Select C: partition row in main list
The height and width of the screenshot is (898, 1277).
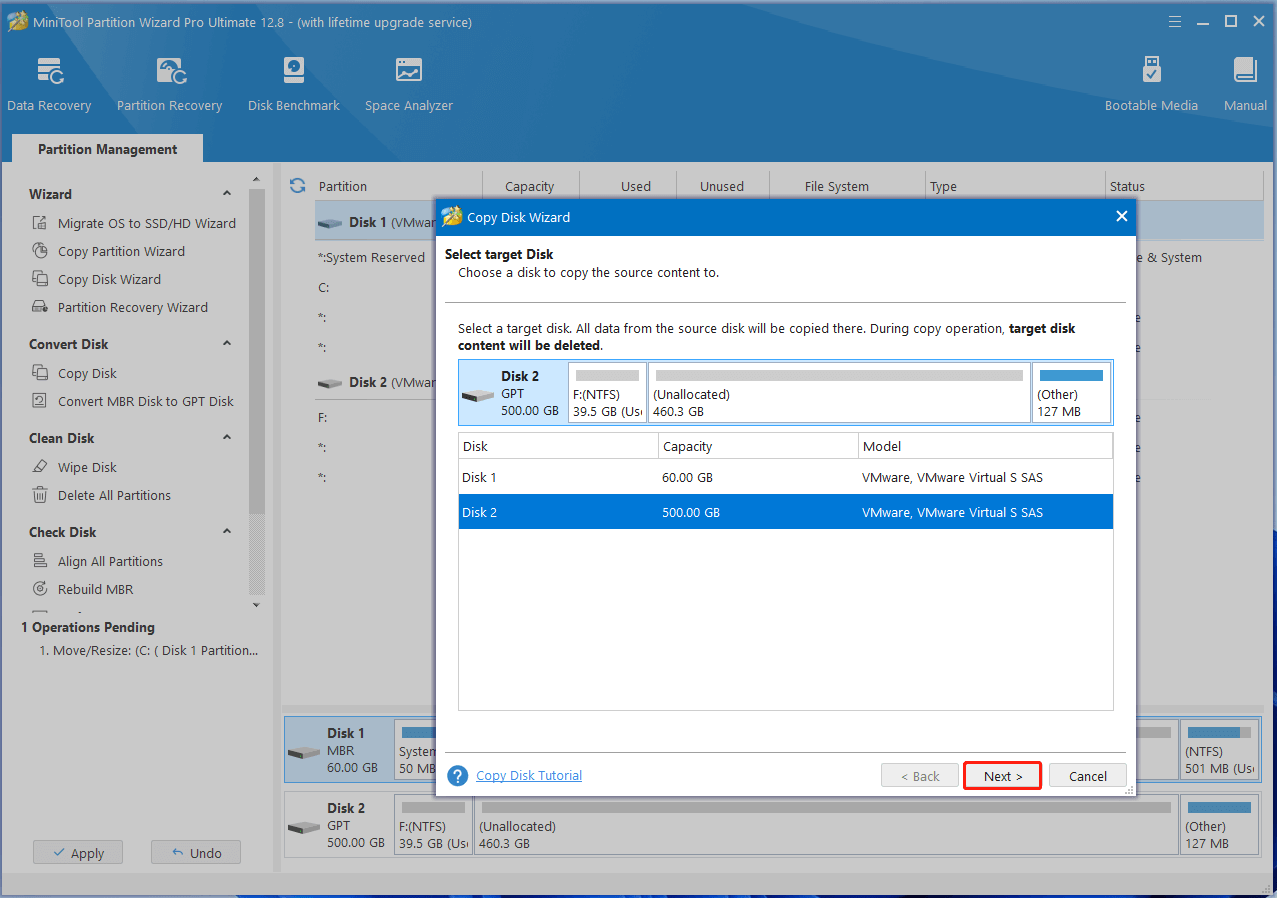point(375,287)
